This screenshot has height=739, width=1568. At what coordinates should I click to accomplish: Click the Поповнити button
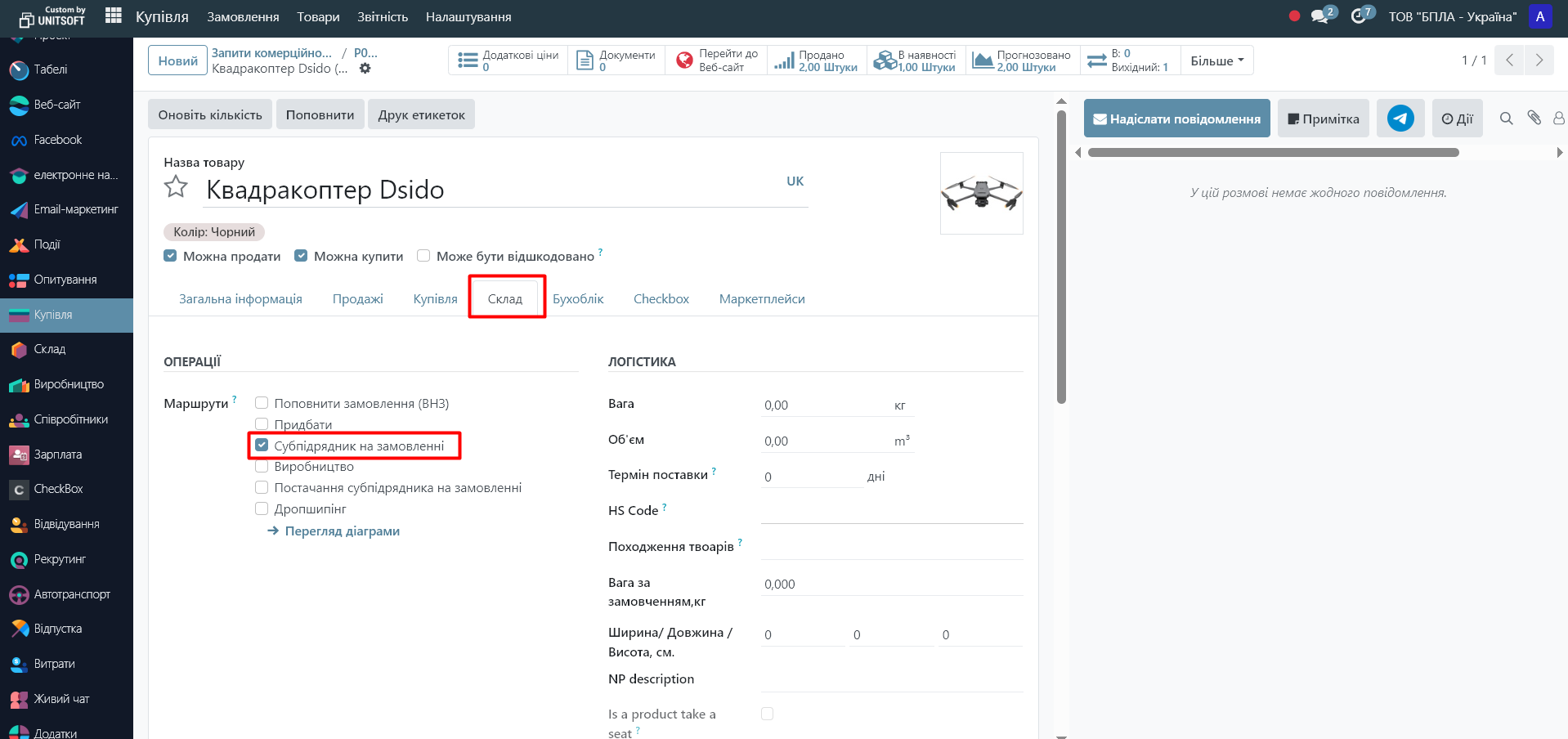tap(320, 114)
